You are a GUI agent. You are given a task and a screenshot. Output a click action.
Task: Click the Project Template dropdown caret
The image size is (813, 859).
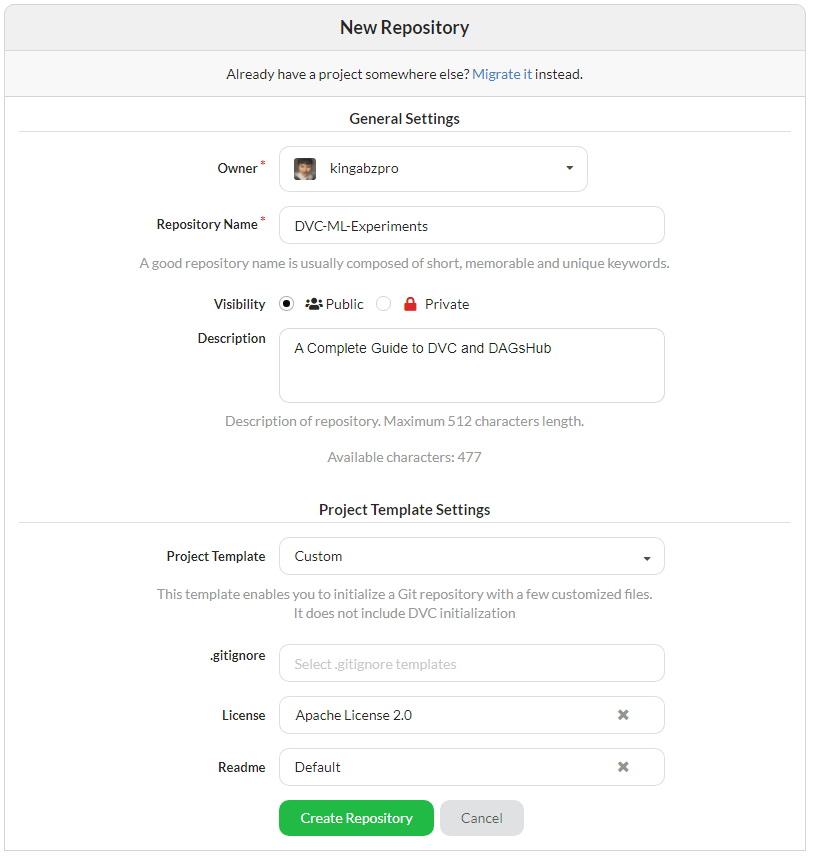pos(647,557)
